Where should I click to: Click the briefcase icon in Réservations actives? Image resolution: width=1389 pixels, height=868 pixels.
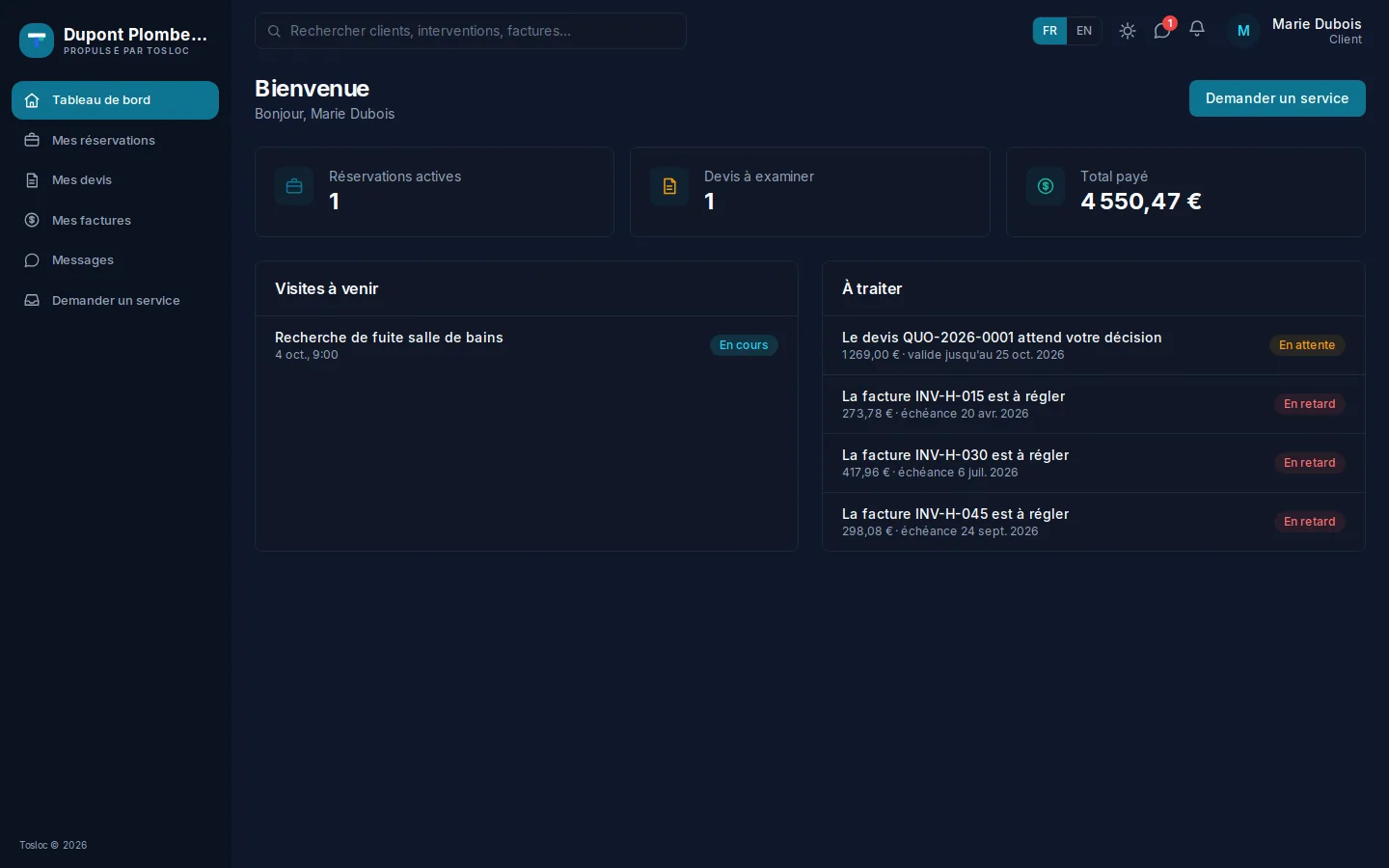click(294, 186)
